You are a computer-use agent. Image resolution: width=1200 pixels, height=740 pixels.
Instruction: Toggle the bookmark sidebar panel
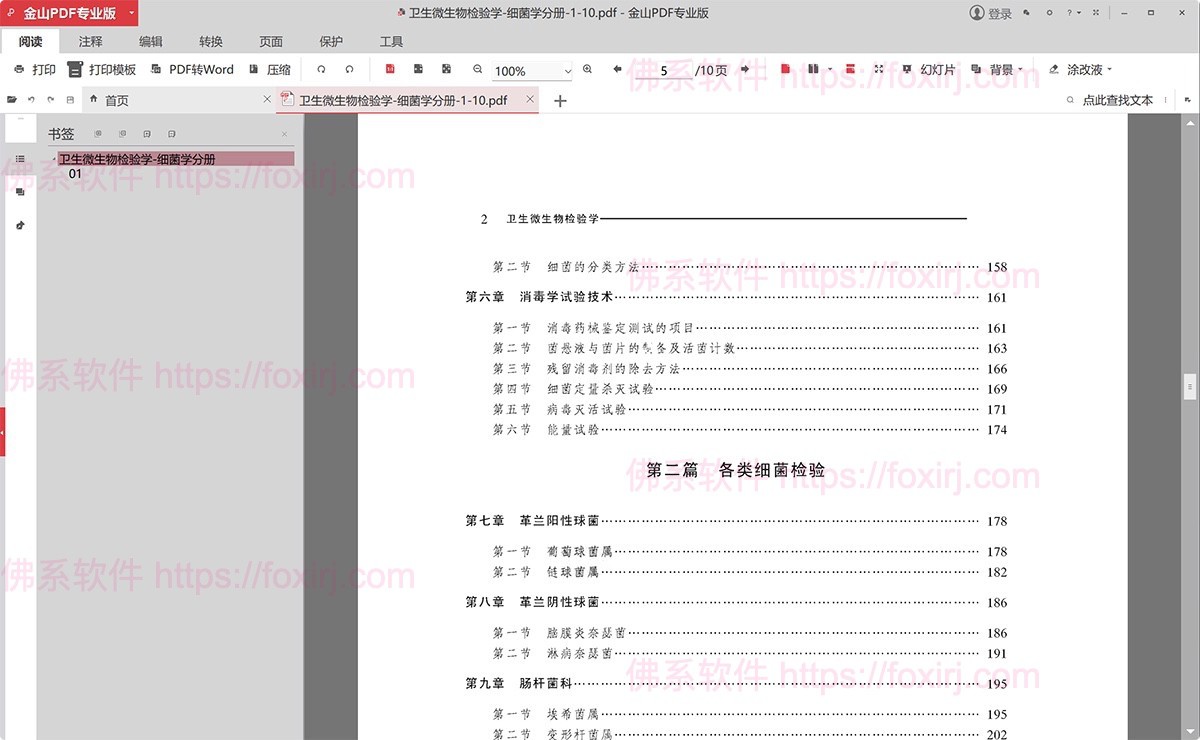(x=20, y=158)
